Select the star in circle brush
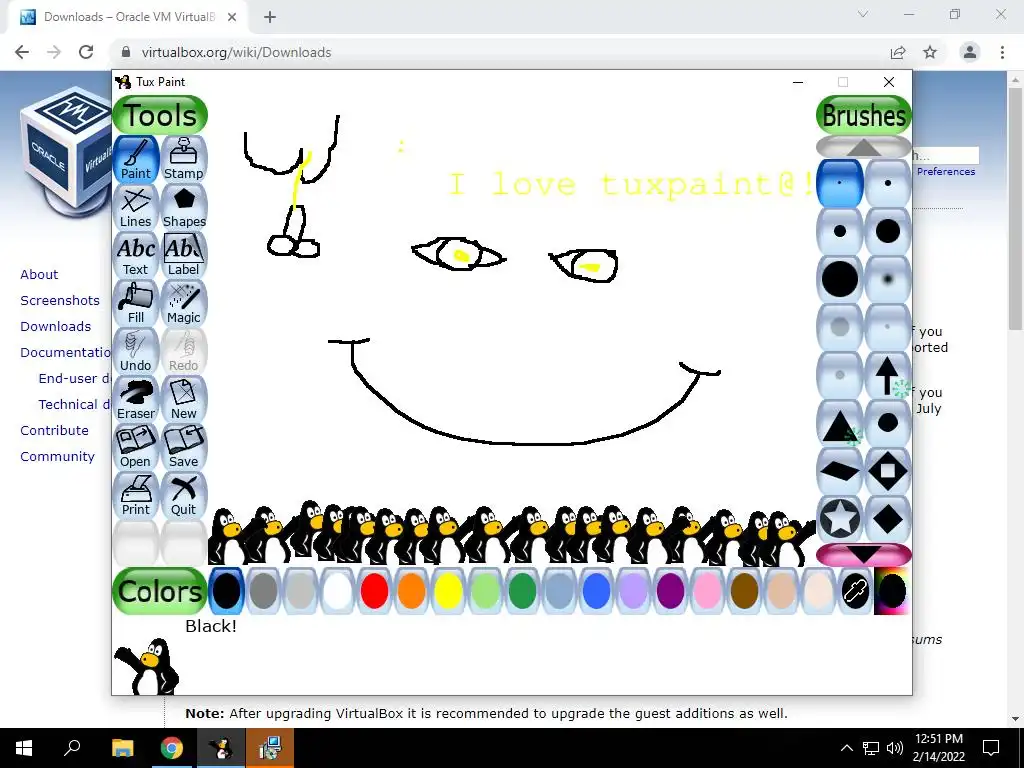1024x768 pixels. click(840, 519)
